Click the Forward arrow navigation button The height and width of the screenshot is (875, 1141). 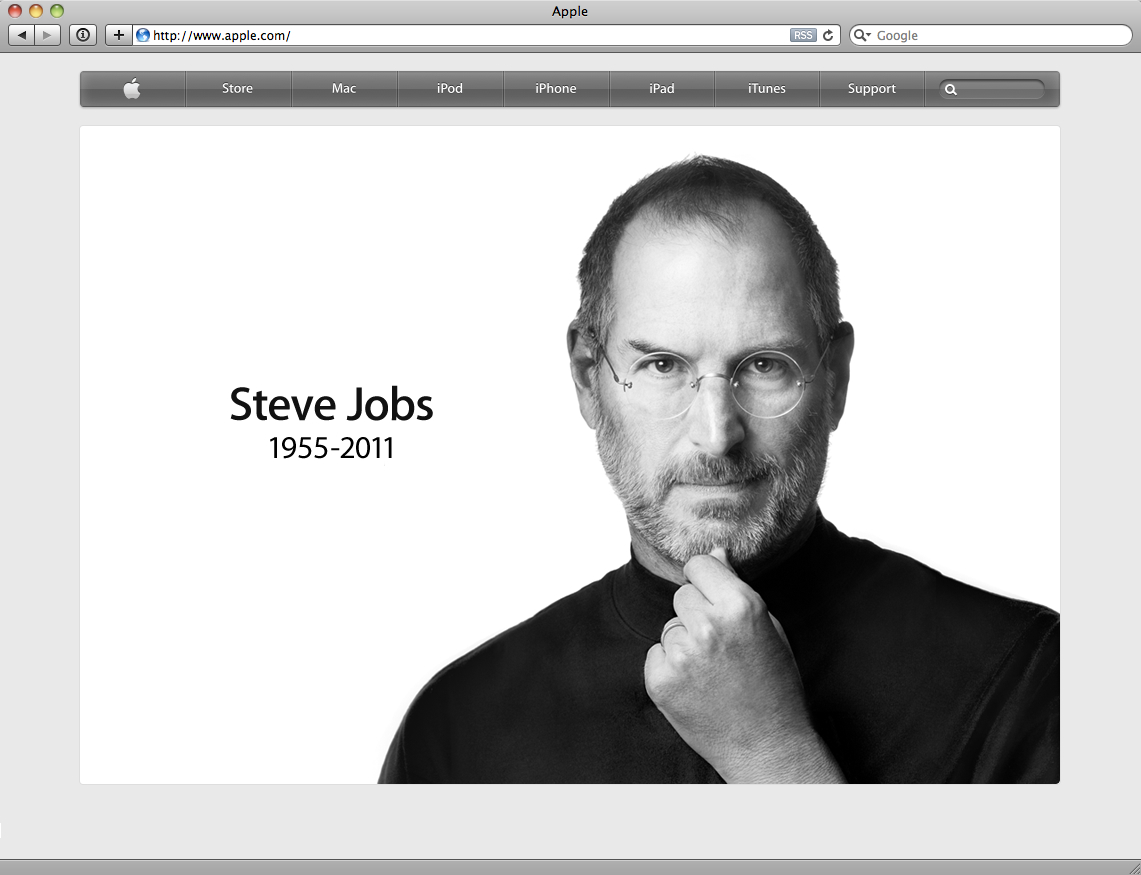click(47, 35)
